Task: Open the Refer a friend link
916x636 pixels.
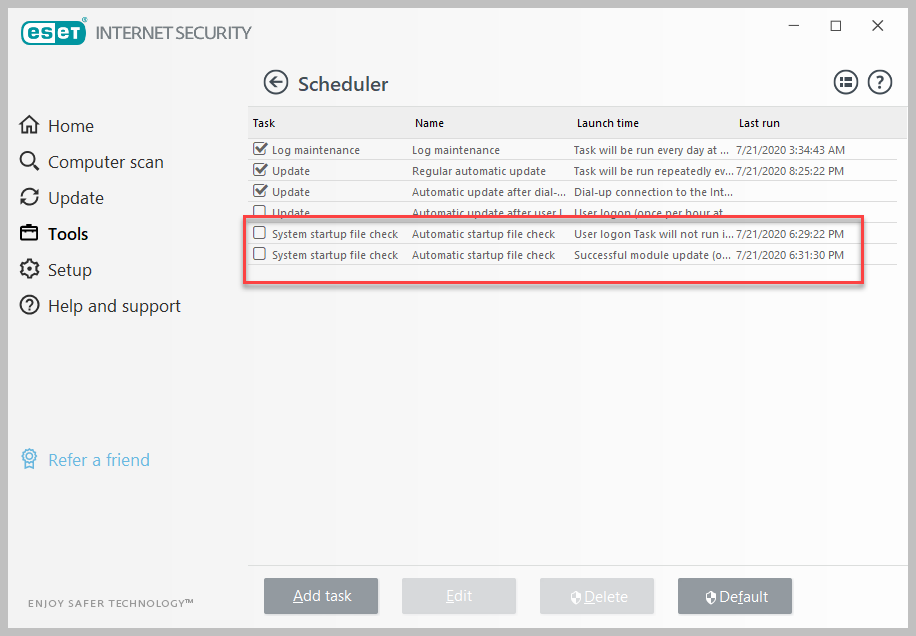Action: coord(99,460)
